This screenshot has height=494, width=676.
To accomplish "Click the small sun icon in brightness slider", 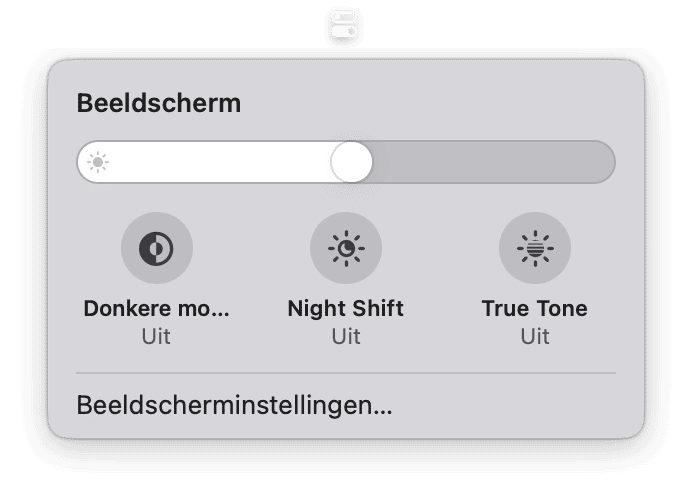I will 98,162.
